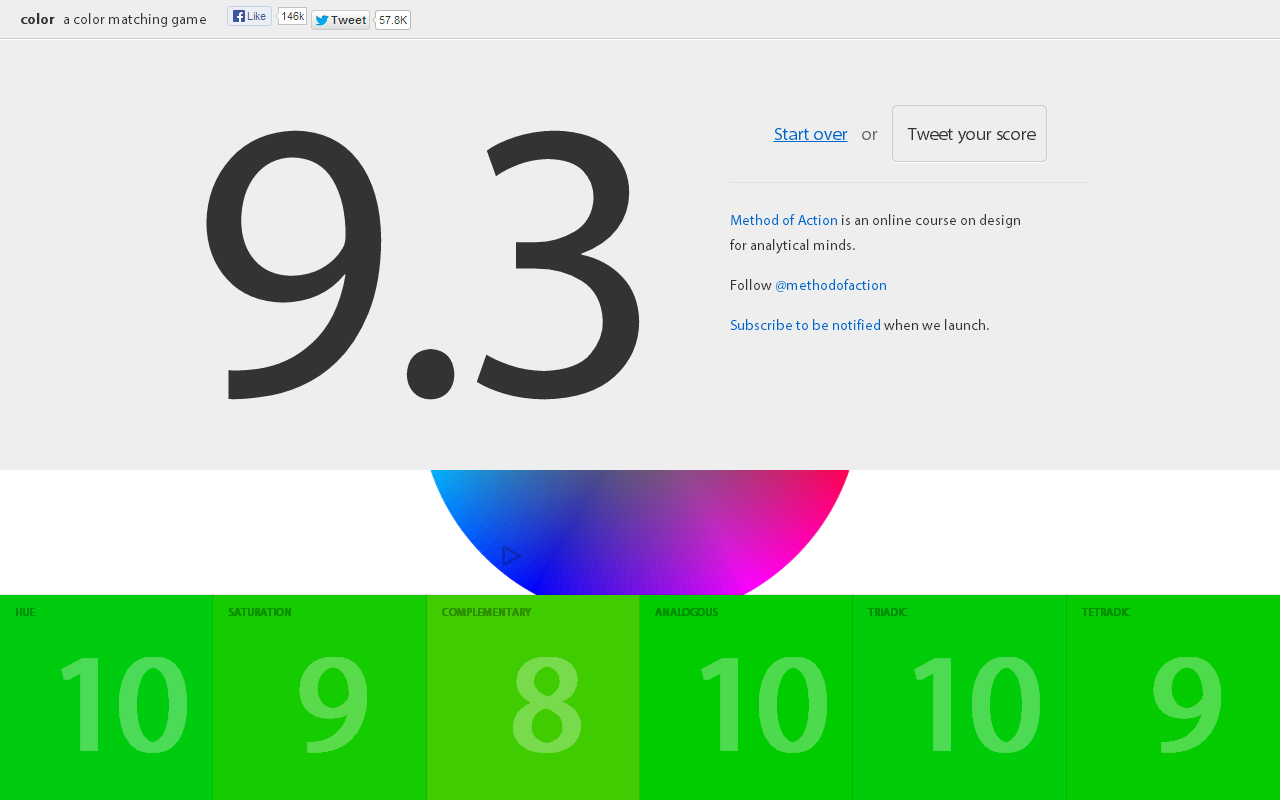
Task: Click the triangle marker on color wheel
Action: [x=511, y=556]
